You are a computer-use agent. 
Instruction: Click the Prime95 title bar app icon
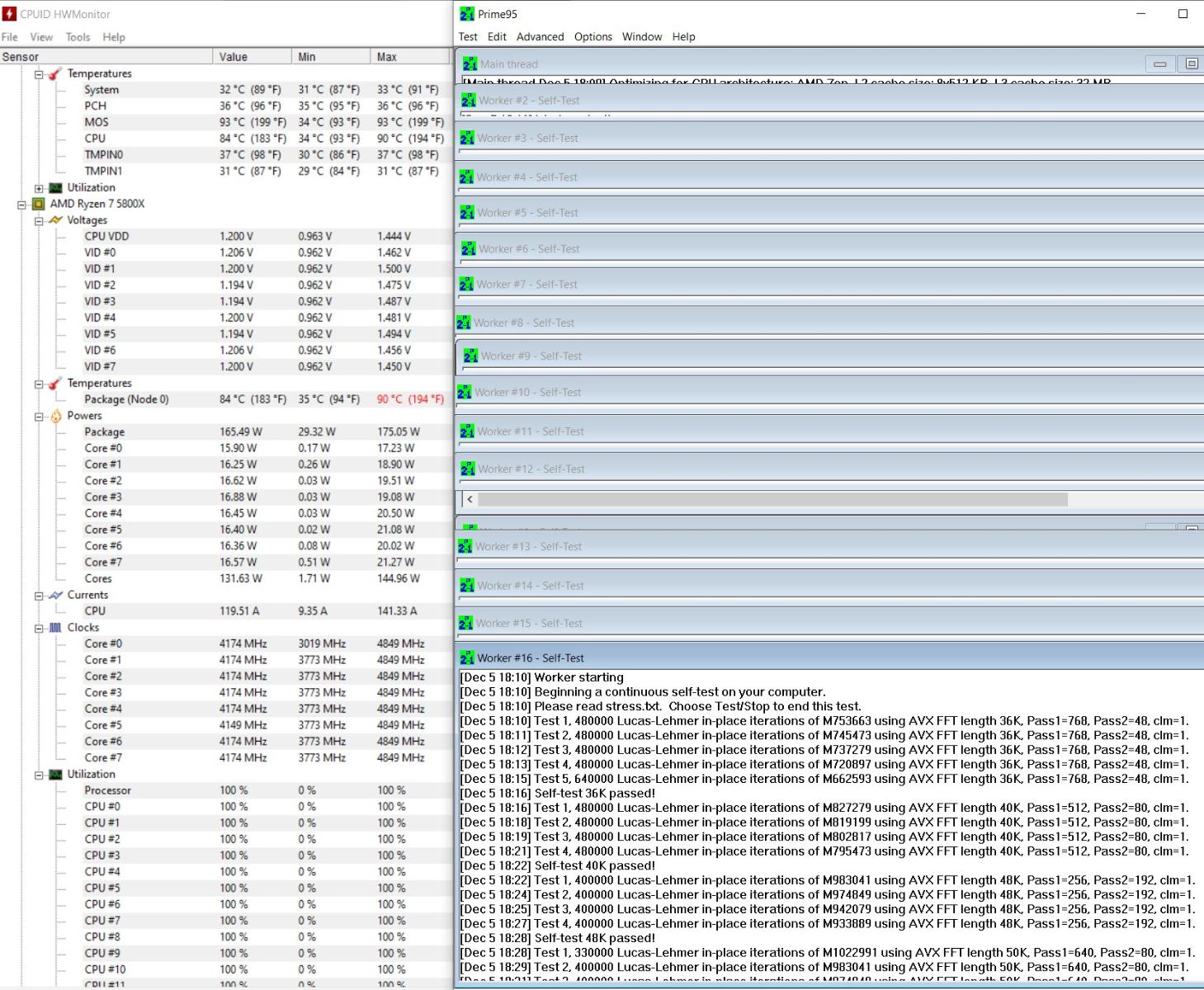[x=467, y=14]
